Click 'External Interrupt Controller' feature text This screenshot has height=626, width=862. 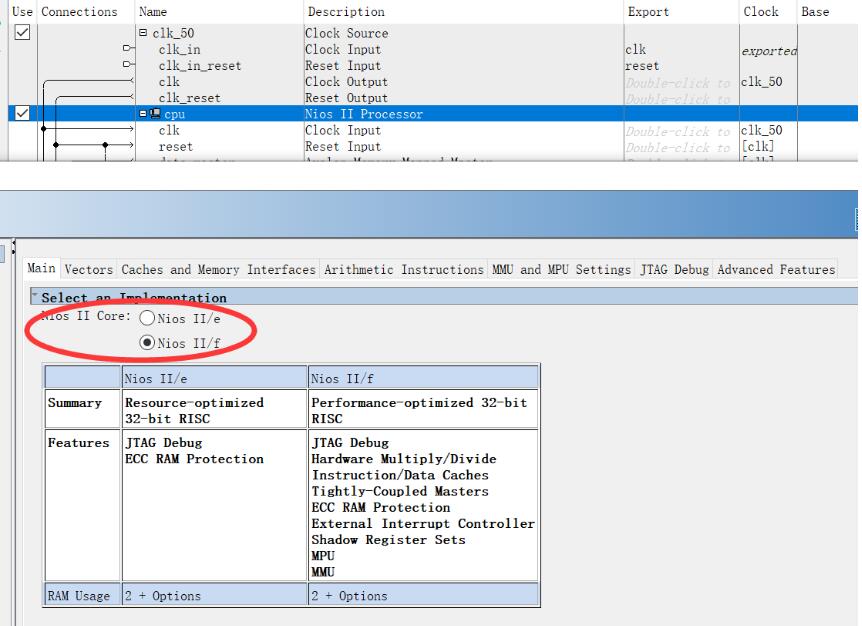[x=423, y=524]
